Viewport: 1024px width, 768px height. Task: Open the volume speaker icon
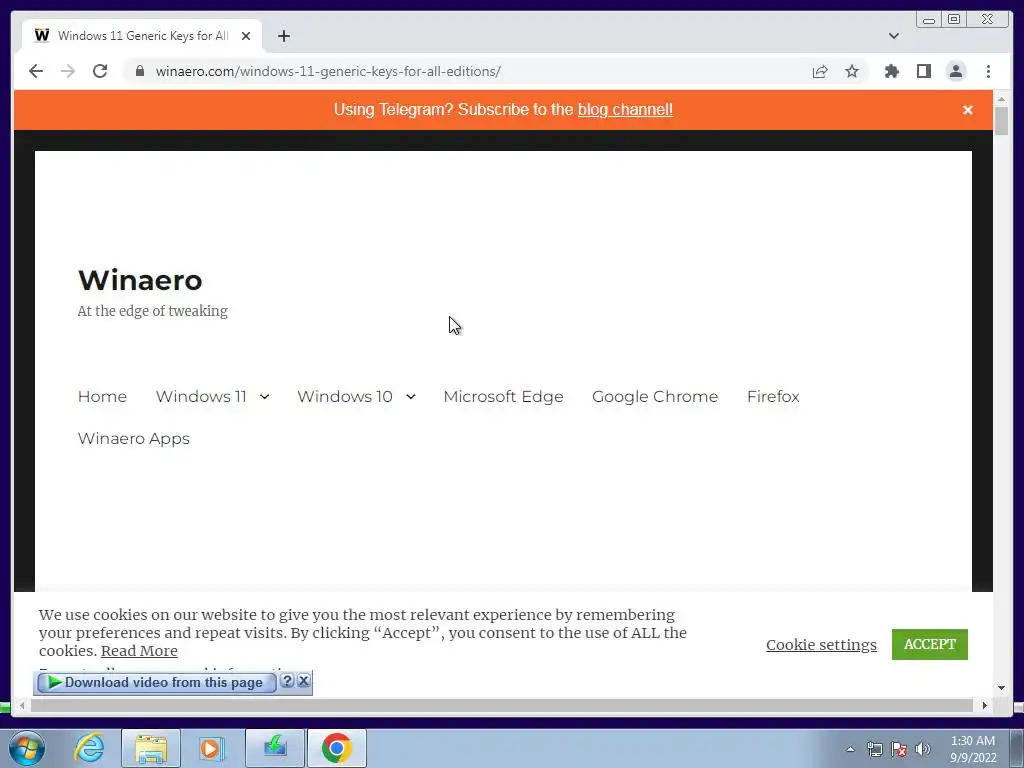(x=923, y=749)
